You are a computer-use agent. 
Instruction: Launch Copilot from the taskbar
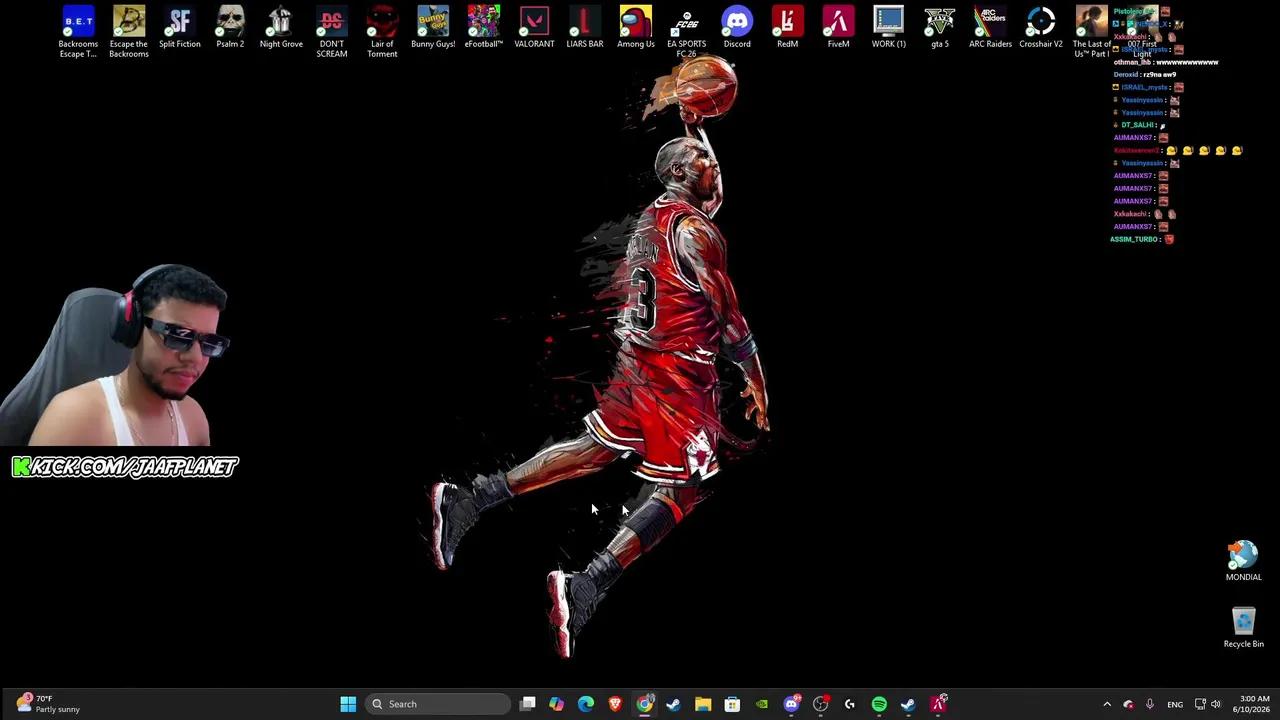[557, 704]
